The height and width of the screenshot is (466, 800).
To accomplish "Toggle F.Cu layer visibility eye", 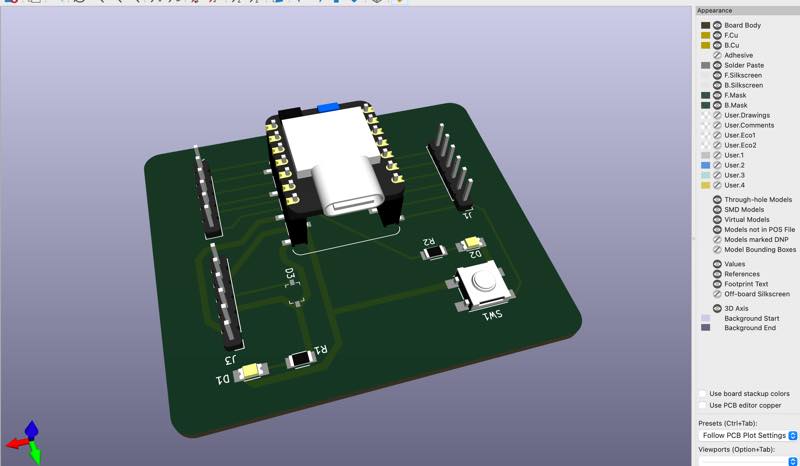I will pos(717,35).
